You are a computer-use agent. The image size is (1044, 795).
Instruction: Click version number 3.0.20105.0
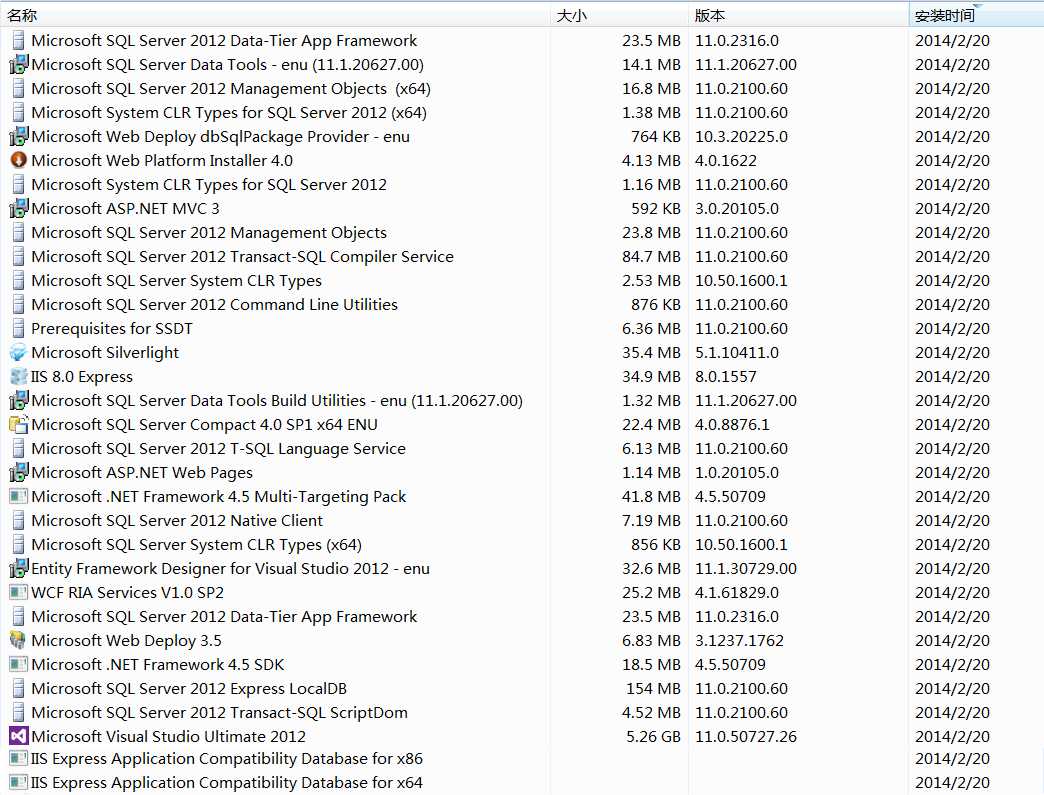point(737,208)
